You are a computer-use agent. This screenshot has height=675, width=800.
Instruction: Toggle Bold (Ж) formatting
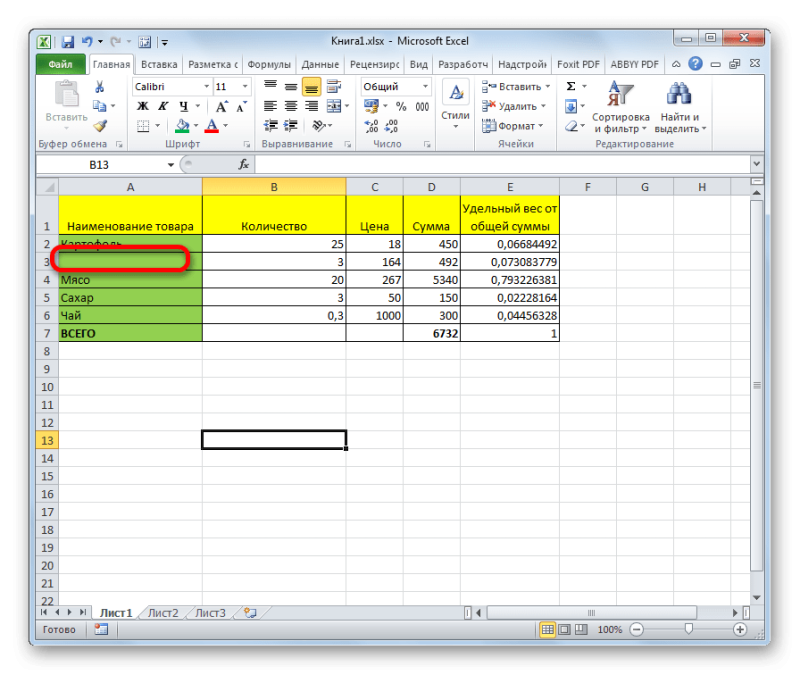tap(143, 107)
